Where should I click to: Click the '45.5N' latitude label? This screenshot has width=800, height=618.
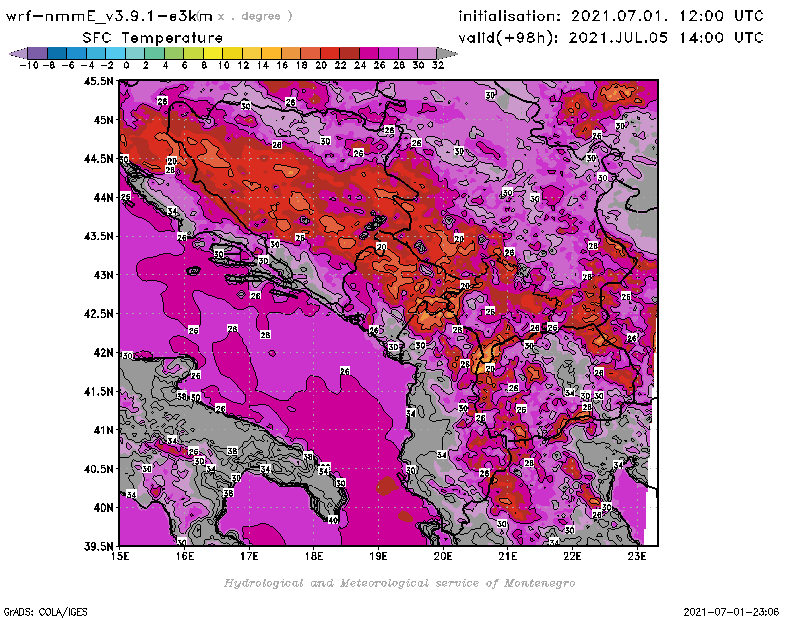coord(98,81)
